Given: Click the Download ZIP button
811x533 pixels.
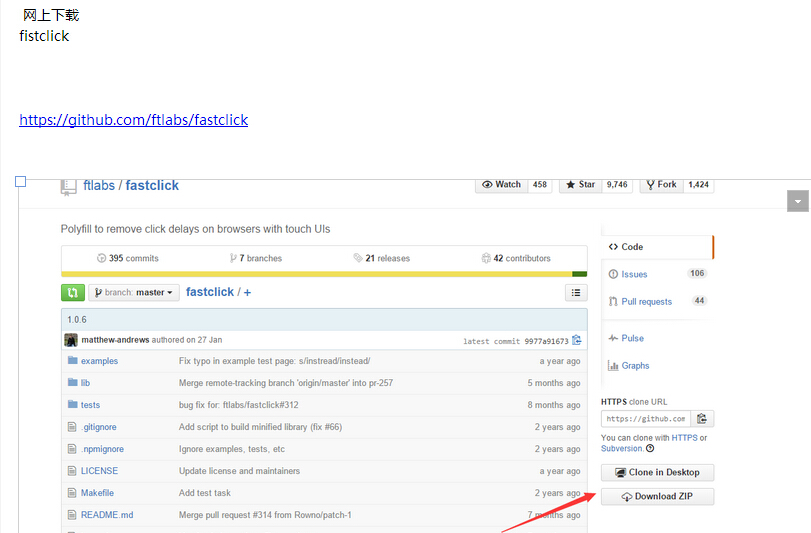Looking at the screenshot, I should click(657, 496).
